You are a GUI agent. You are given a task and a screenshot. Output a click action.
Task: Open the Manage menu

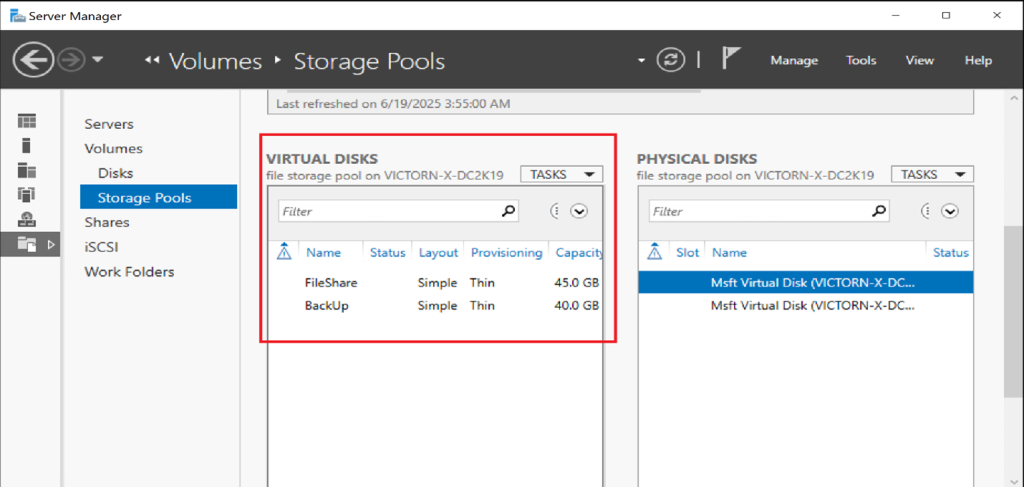click(x=794, y=61)
